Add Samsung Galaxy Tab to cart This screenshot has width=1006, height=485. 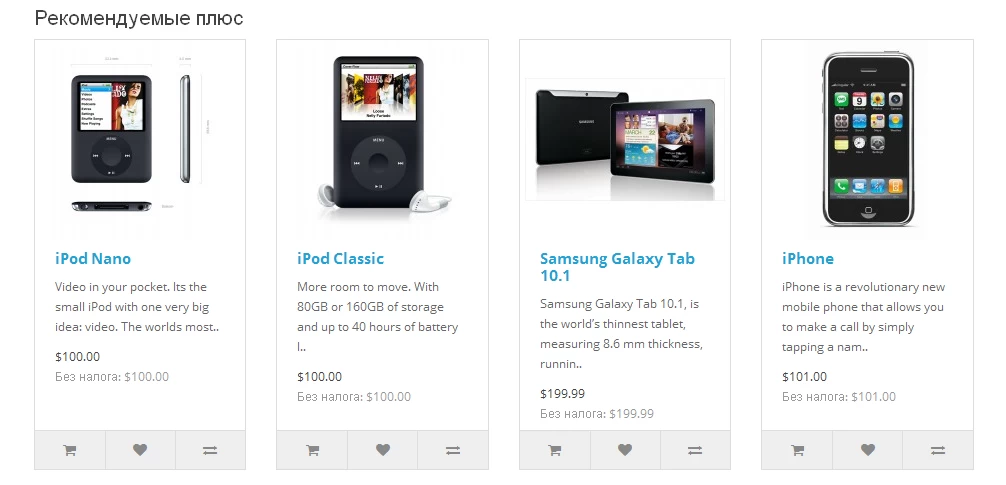(x=555, y=450)
